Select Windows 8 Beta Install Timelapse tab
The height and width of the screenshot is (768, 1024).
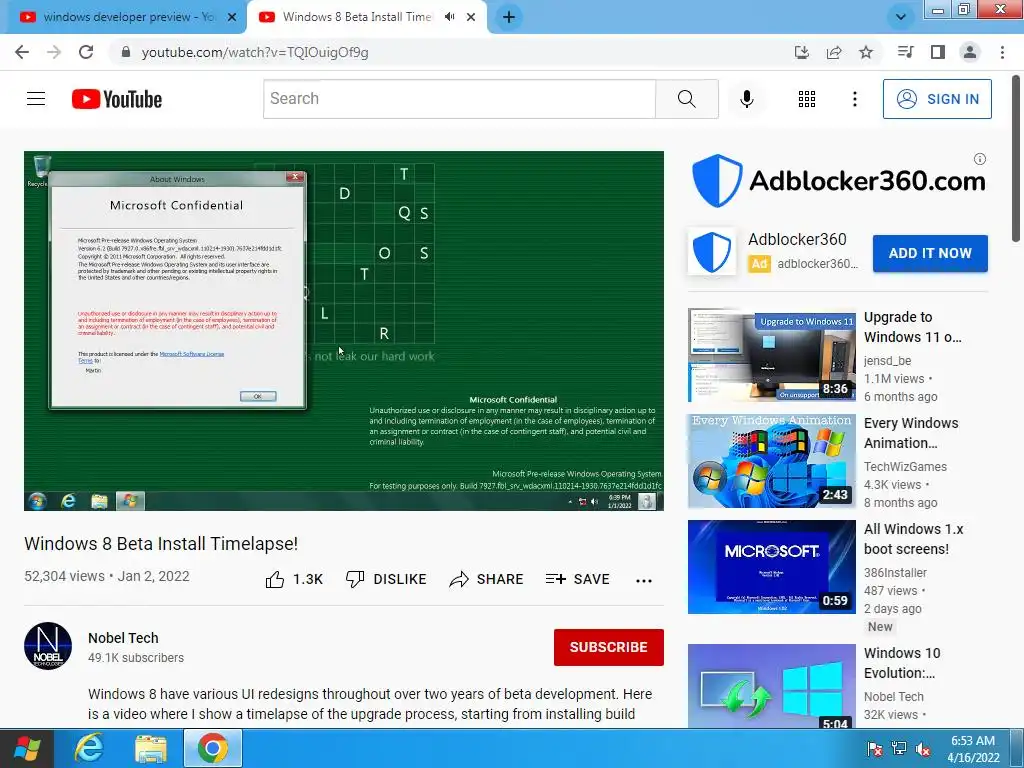[356, 17]
